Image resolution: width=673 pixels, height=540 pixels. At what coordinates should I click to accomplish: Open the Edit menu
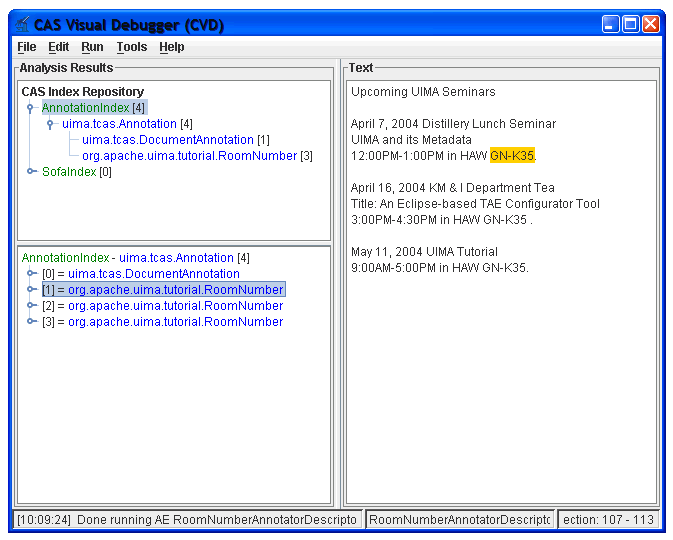click(58, 47)
